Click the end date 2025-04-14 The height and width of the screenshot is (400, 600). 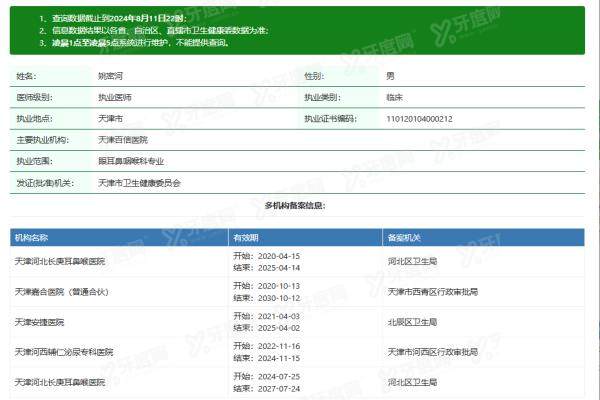(279, 268)
